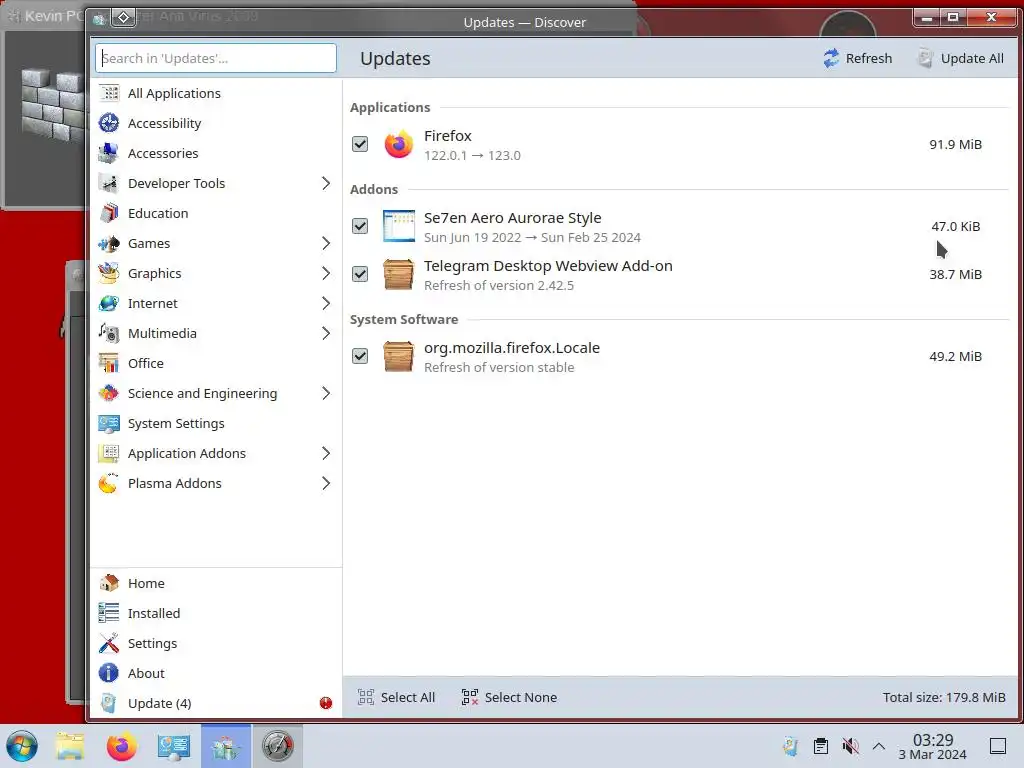The image size is (1024, 768).
Task: Uncheck the org.mozilla.firefox.Locale checkbox
Action: pos(360,356)
